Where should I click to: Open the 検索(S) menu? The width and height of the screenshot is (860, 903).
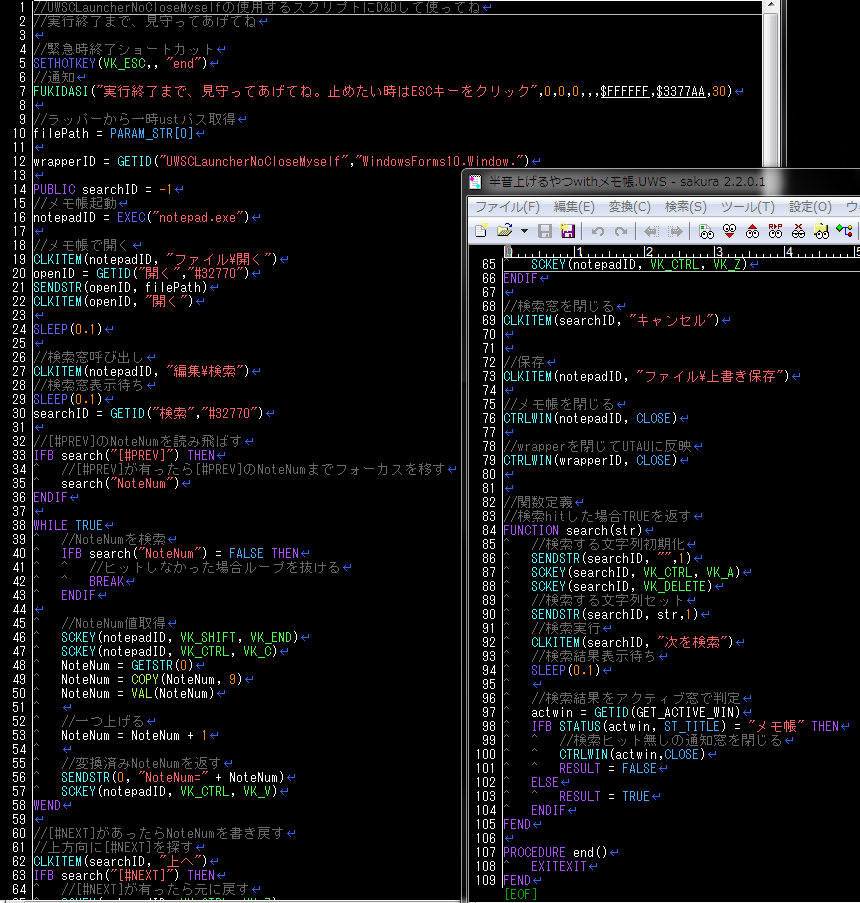point(685,207)
